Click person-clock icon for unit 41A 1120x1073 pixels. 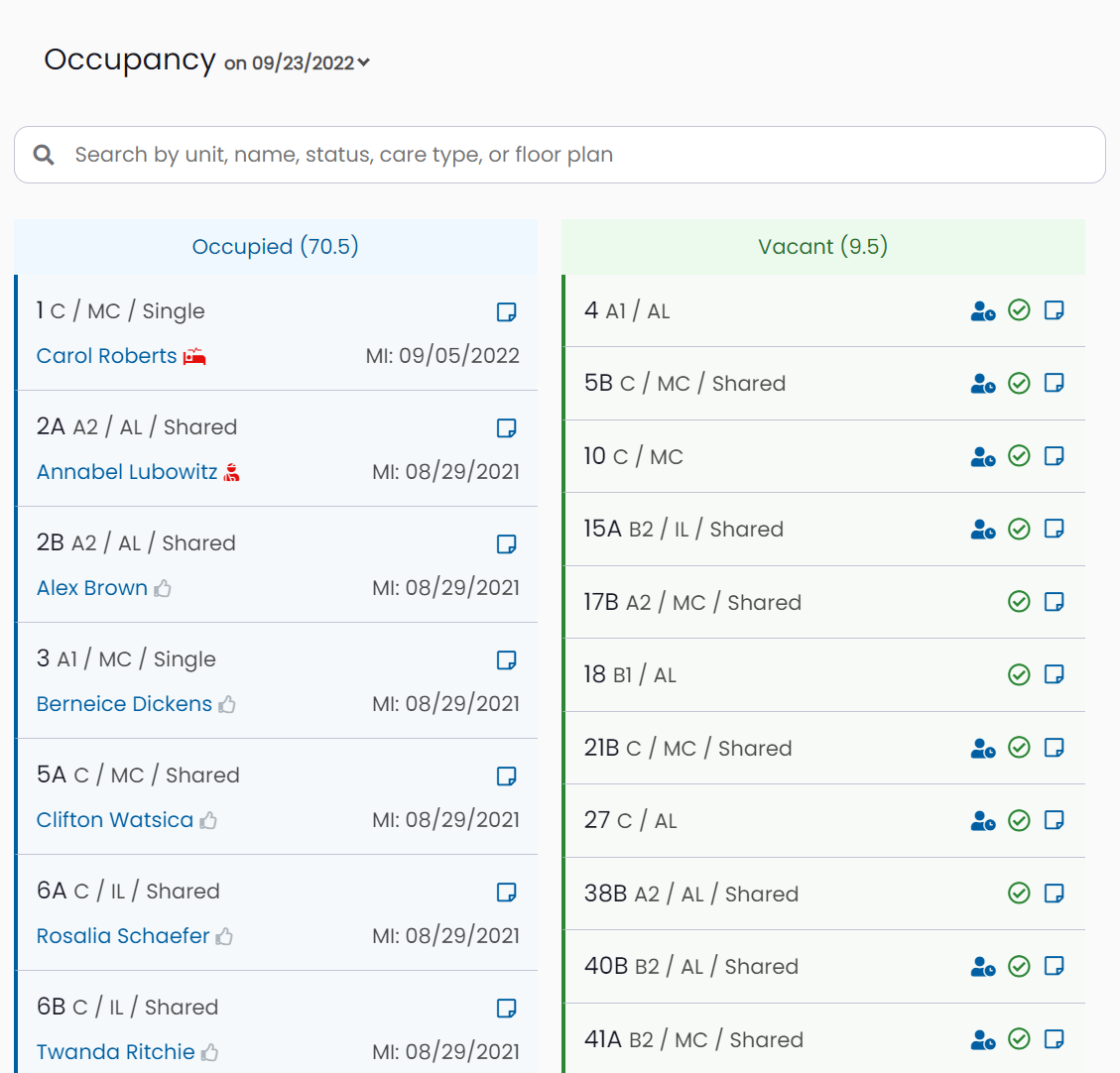[x=983, y=1039]
